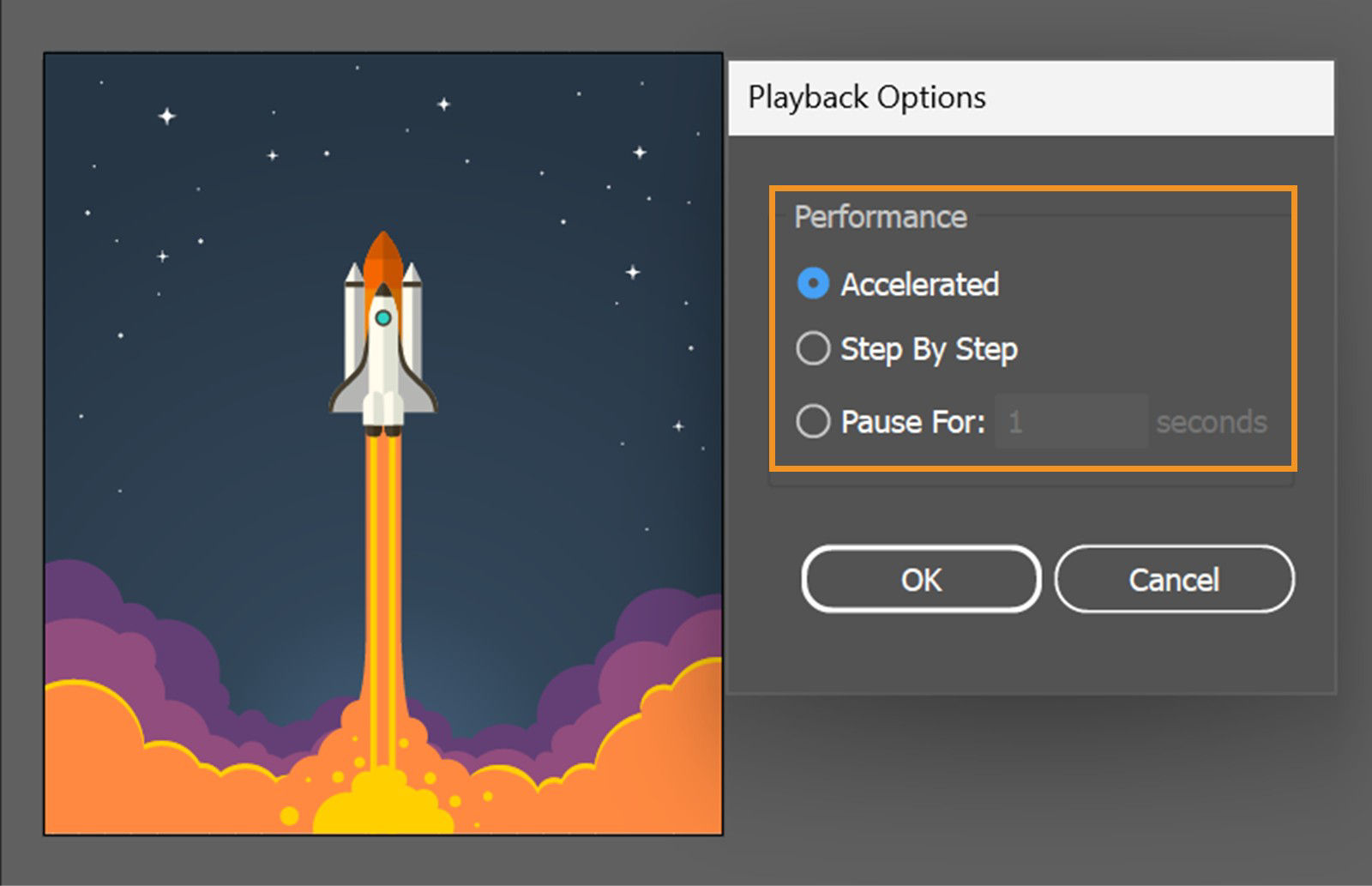Click the seconds text label
This screenshot has width=1372, height=886.
click(x=1213, y=422)
